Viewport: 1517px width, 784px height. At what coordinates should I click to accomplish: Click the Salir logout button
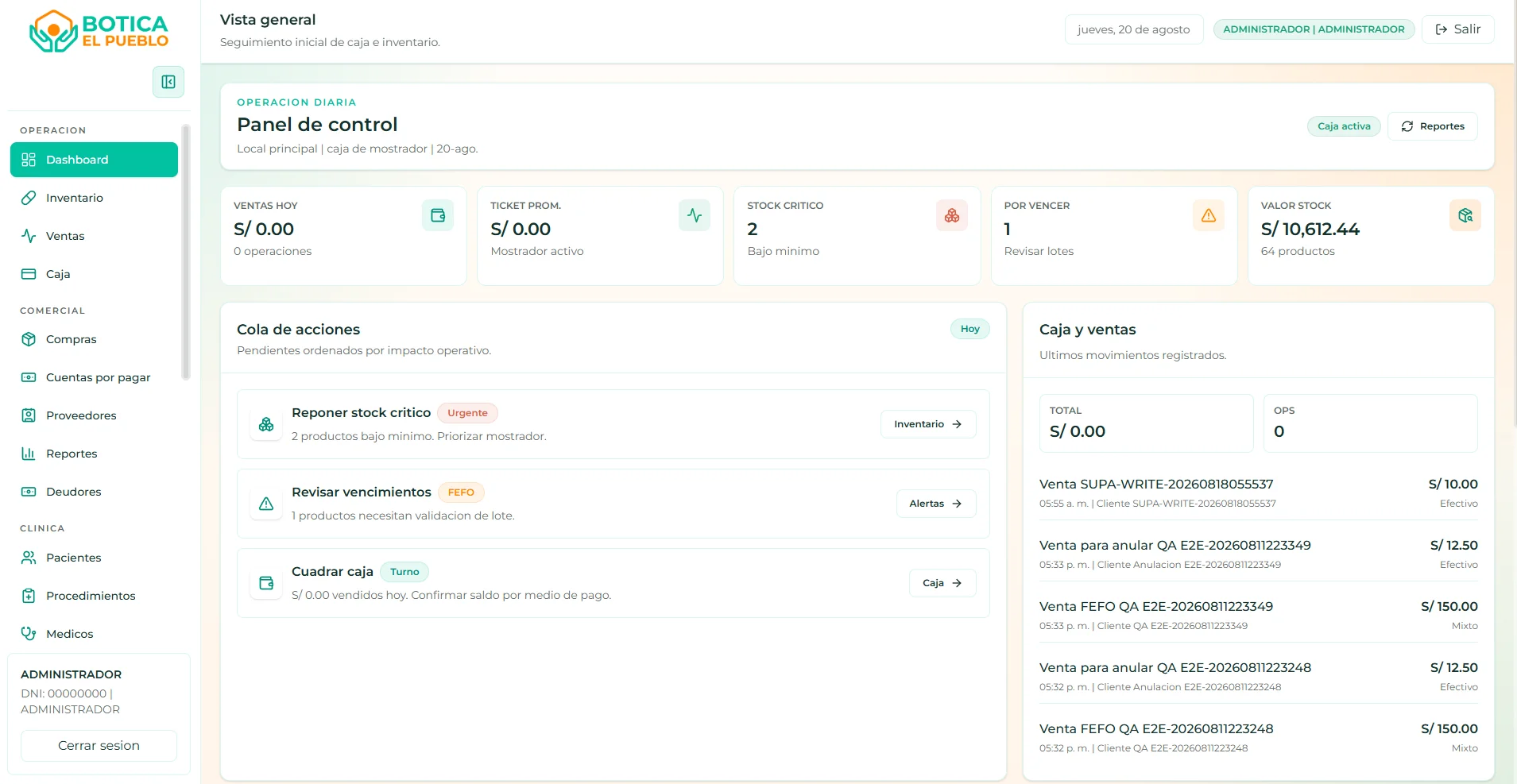(x=1457, y=29)
